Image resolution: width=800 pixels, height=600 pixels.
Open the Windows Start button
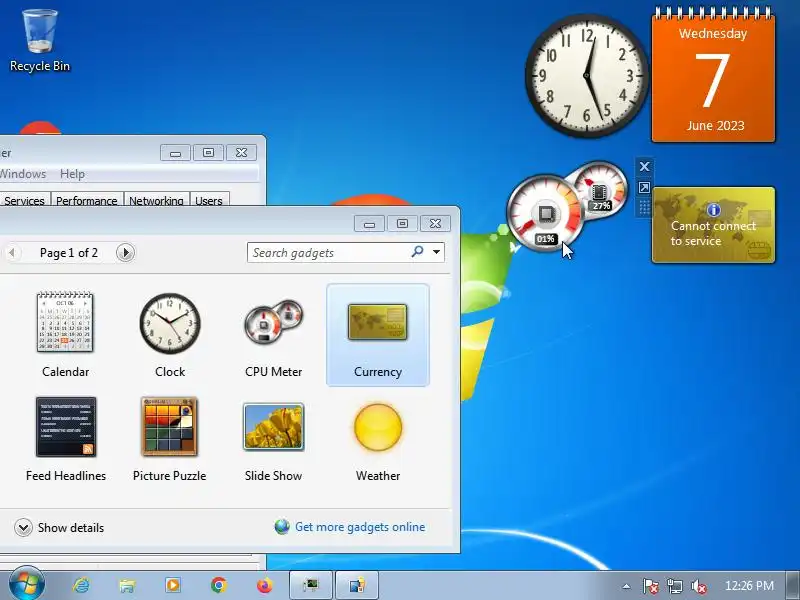(27, 584)
